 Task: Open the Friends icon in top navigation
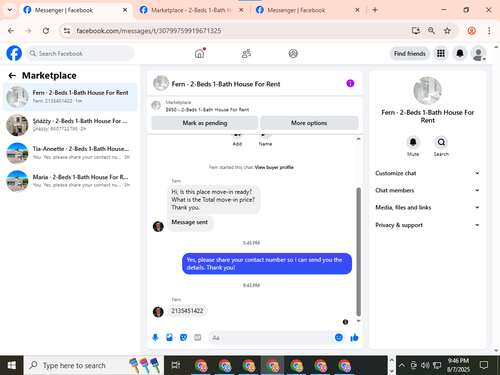click(246, 53)
